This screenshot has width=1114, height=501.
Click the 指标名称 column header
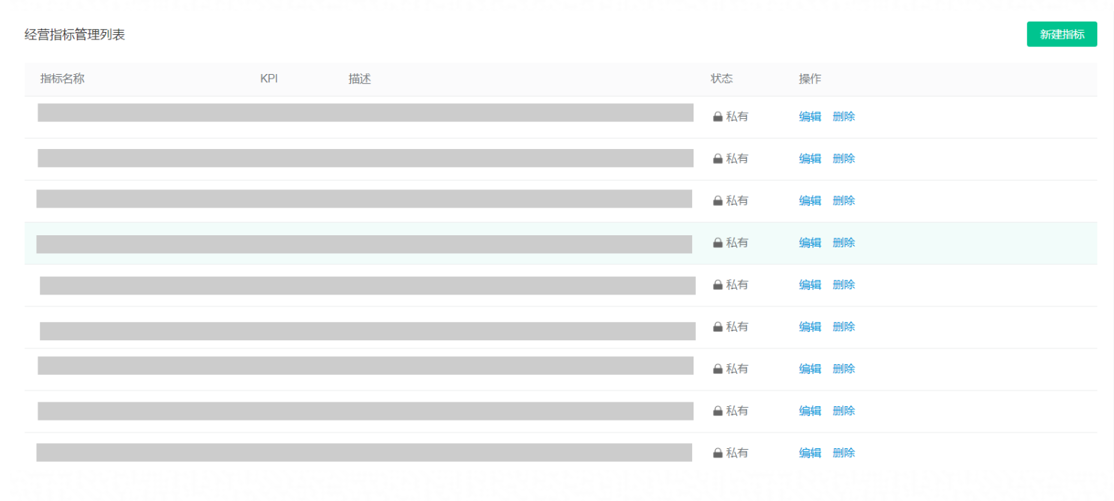pos(63,79)
